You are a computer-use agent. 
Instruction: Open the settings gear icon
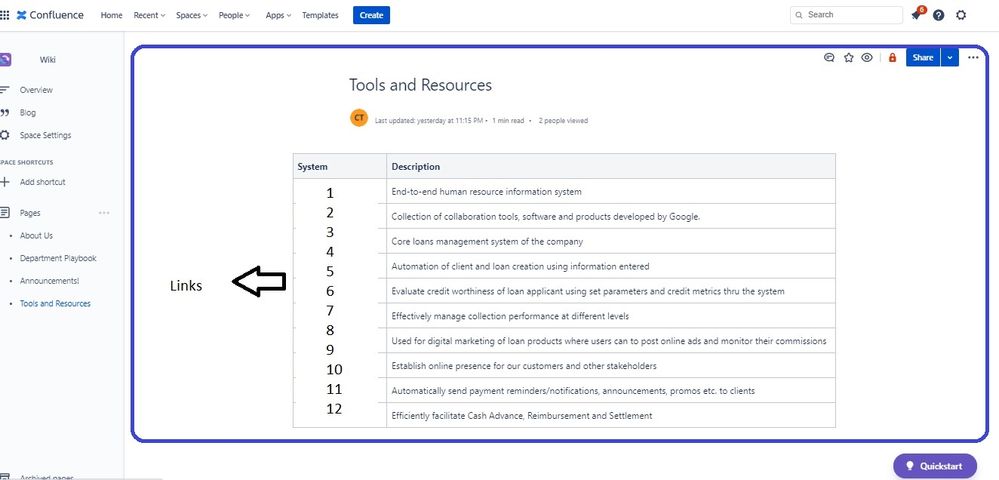961,15
